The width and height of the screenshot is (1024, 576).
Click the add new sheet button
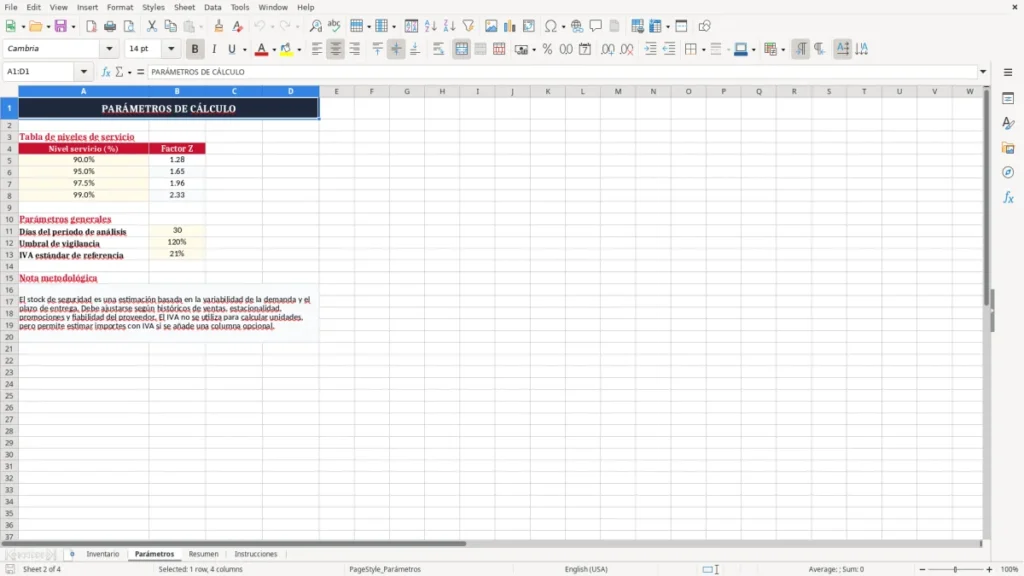(72, 554)
